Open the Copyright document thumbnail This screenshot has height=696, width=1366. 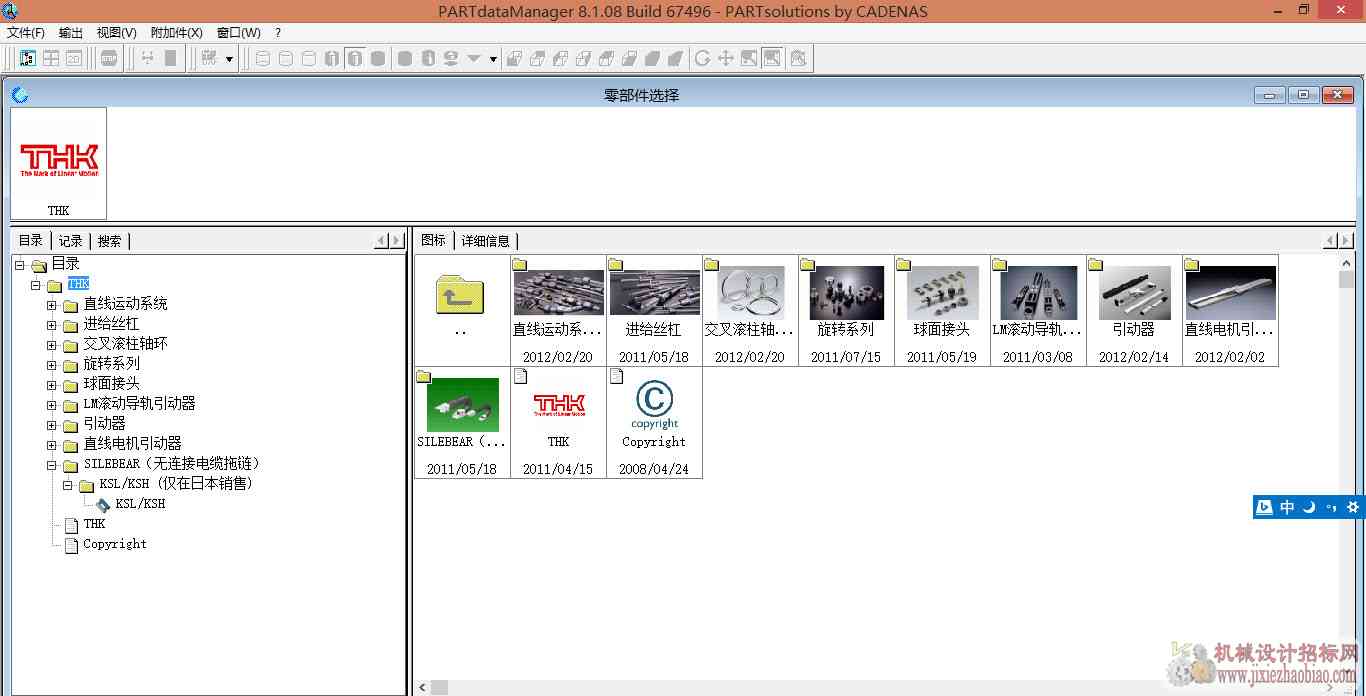(x=654, y=422)
